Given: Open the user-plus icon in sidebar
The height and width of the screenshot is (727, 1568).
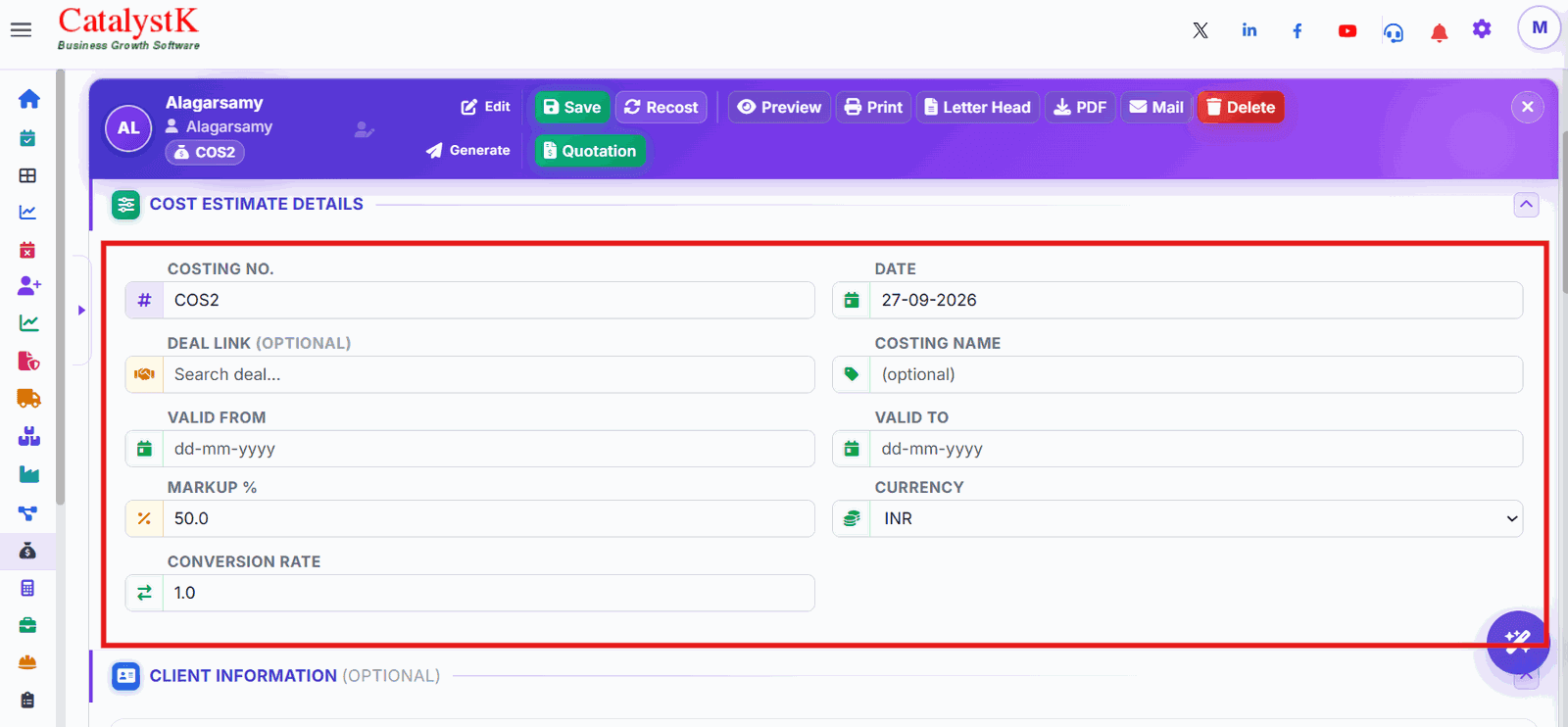Looking at the screenshot, I should (28, 286).
